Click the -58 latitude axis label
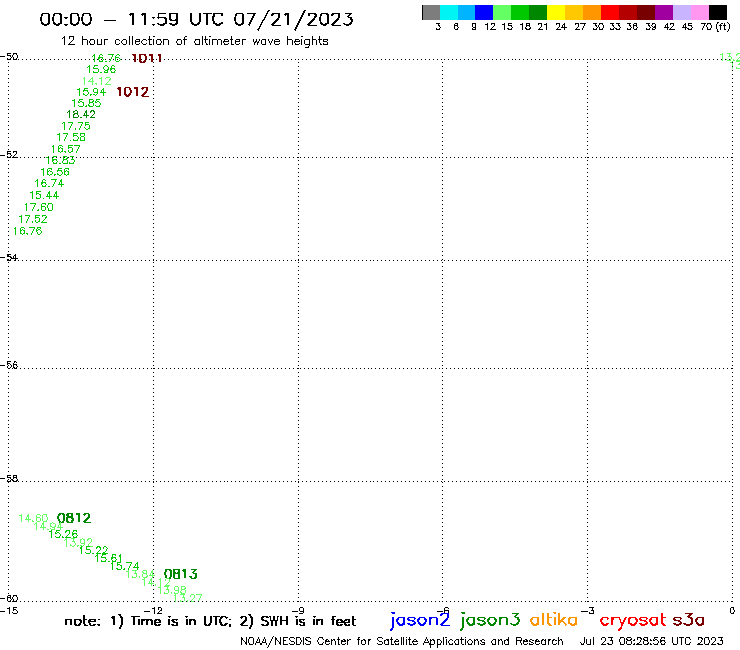The height and width of the screenshot is (650, 740). (9, 479)
